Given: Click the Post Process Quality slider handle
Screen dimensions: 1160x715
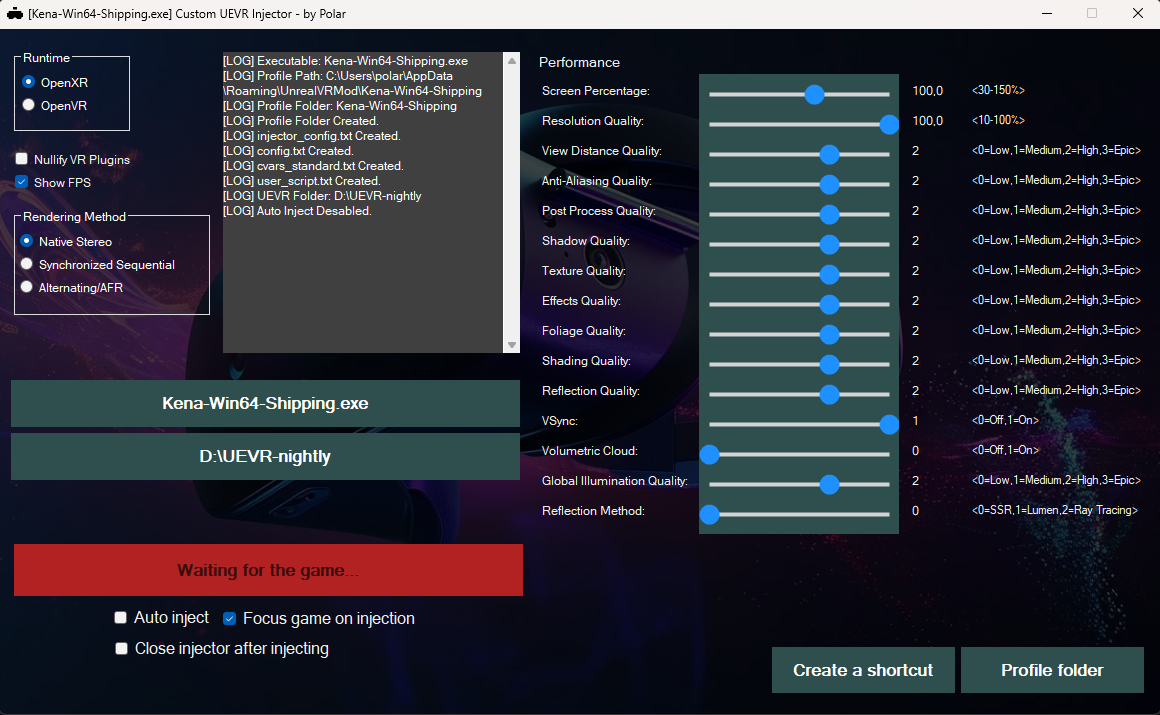Looking at the screenshot, I should point(829,214).
